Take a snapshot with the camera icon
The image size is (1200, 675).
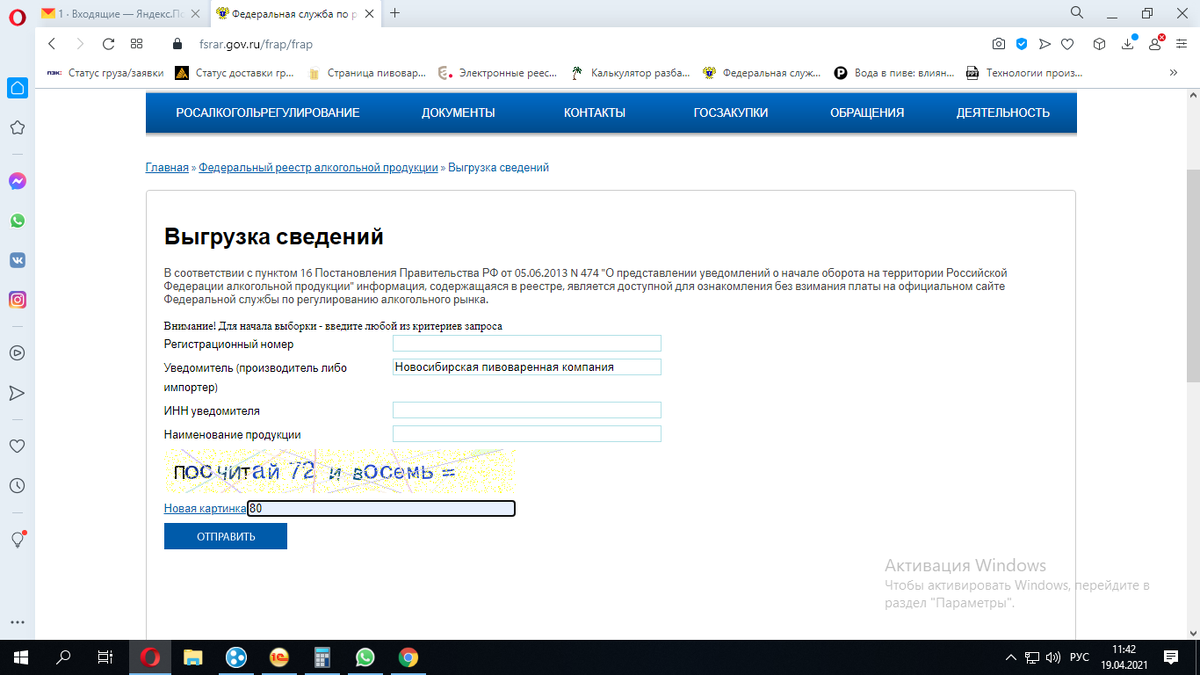[x=998, y=43]
